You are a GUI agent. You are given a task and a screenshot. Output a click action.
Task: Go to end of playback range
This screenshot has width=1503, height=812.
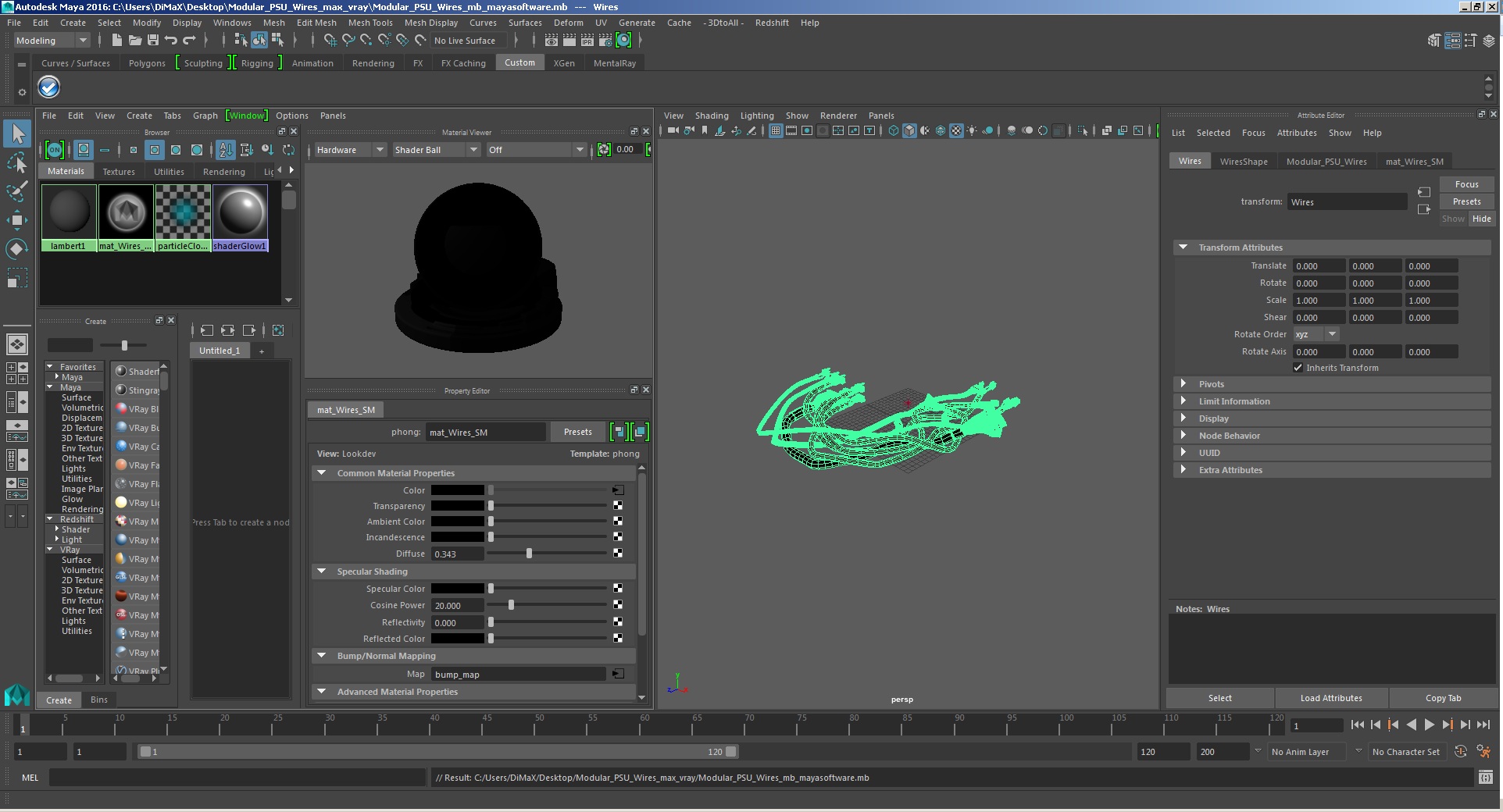tap(1483, 725)
